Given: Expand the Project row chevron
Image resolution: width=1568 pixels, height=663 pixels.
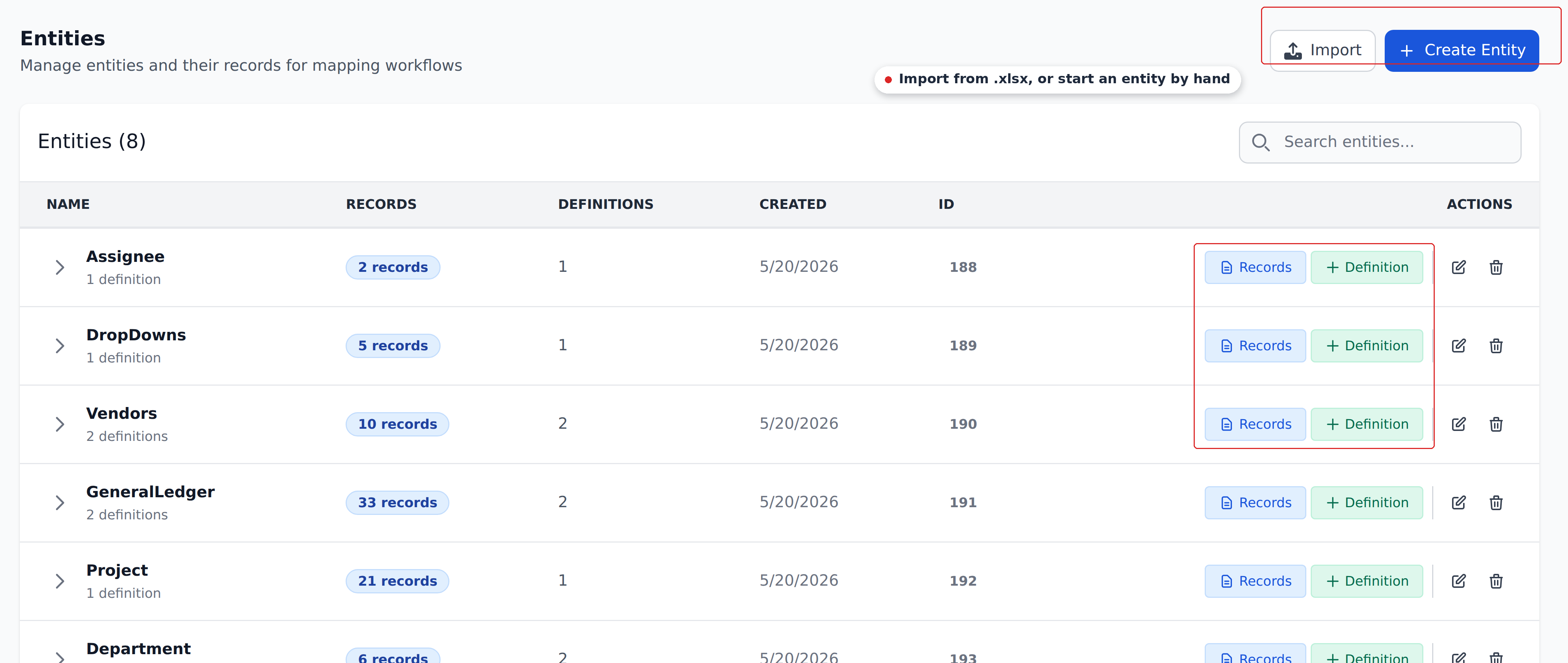Looking at the screenshot, I should [x=60, y=581].
